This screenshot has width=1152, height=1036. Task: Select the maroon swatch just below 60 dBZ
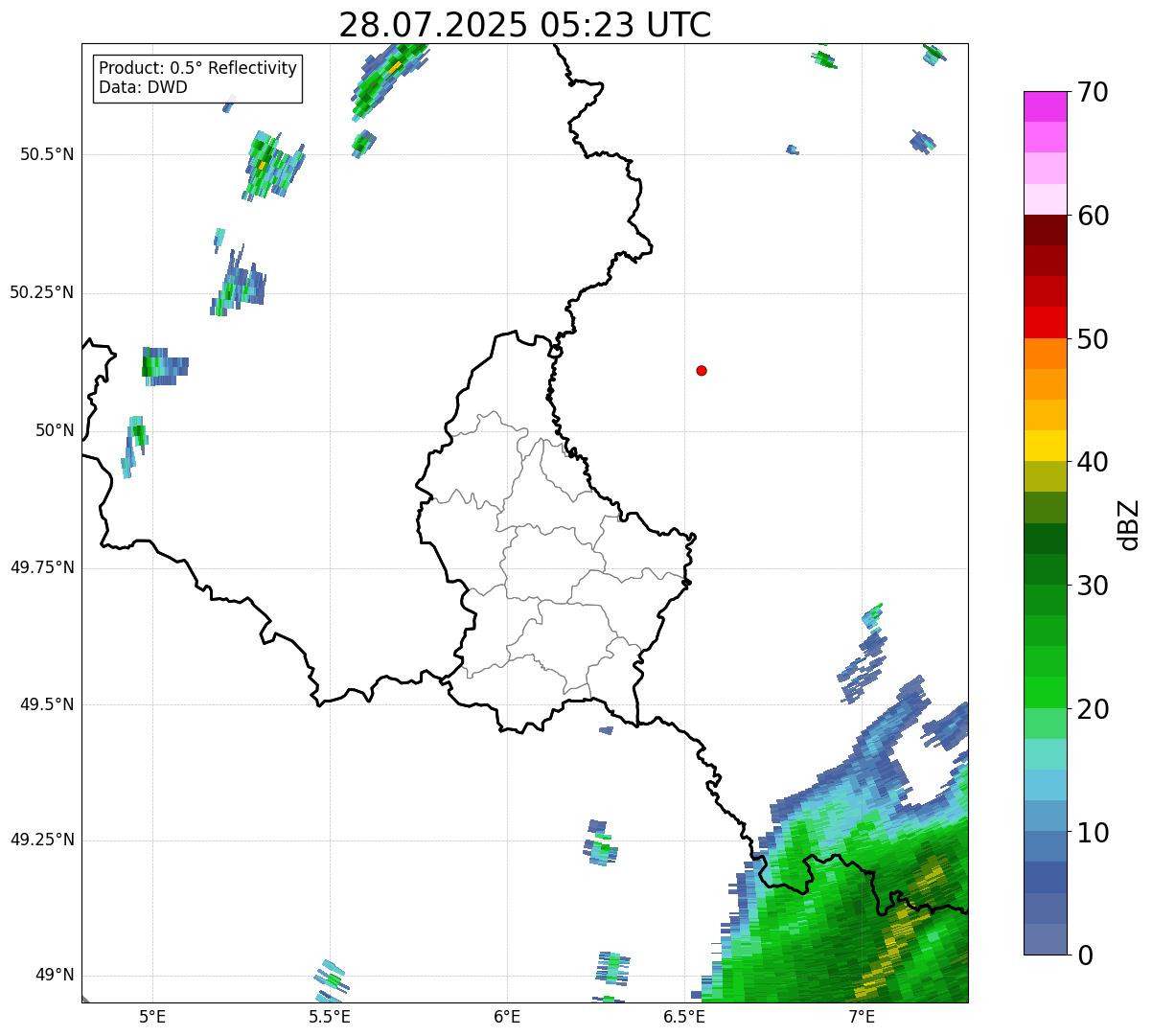(x=1044, y=230)
